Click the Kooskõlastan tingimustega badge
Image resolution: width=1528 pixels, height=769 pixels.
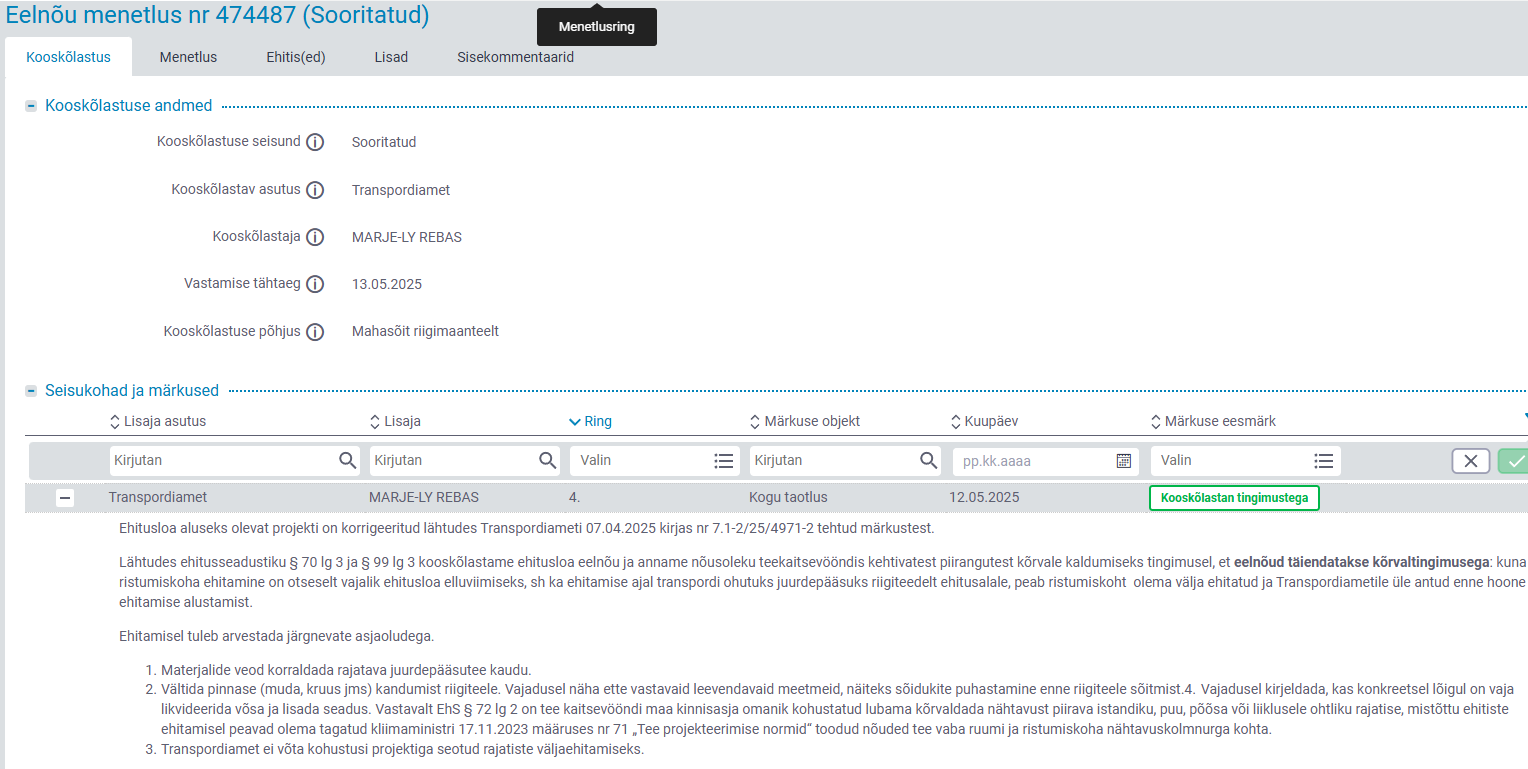(x=1234, y=497)
